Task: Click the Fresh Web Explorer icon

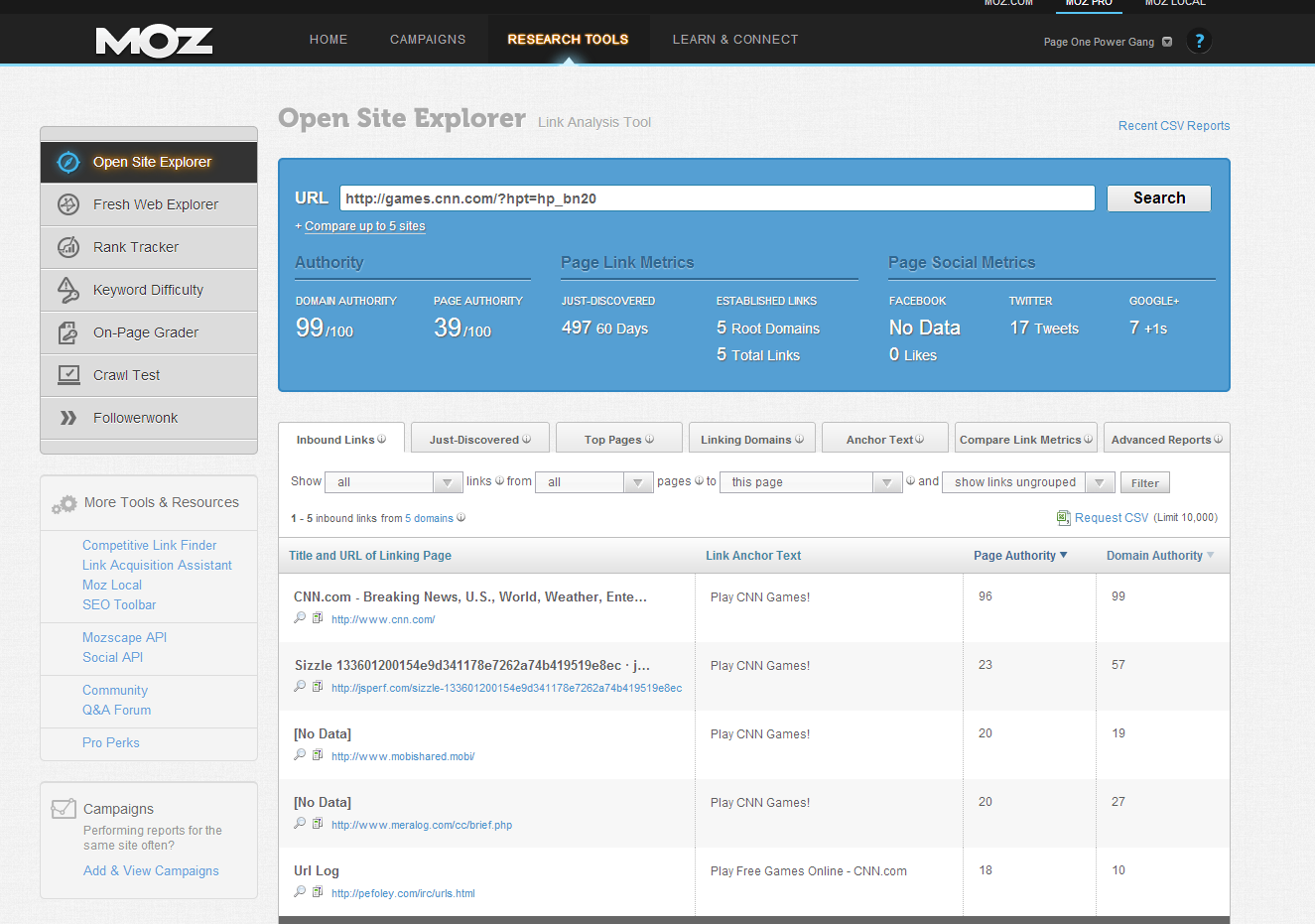Action: click(67, 204)
